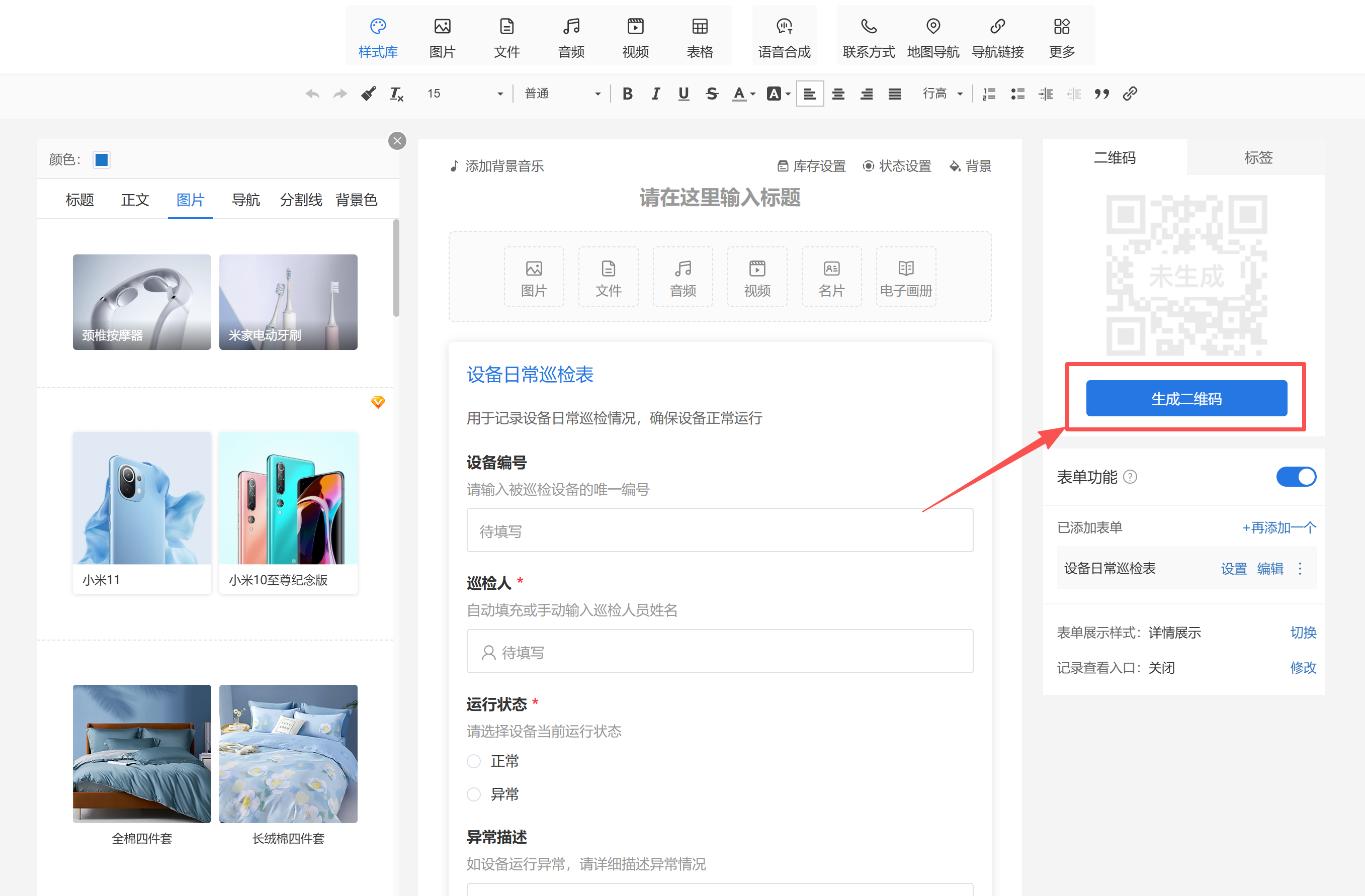Click the 生成二维码 button
Screen dimensions: 1365x896
[x=1186, y=398]
